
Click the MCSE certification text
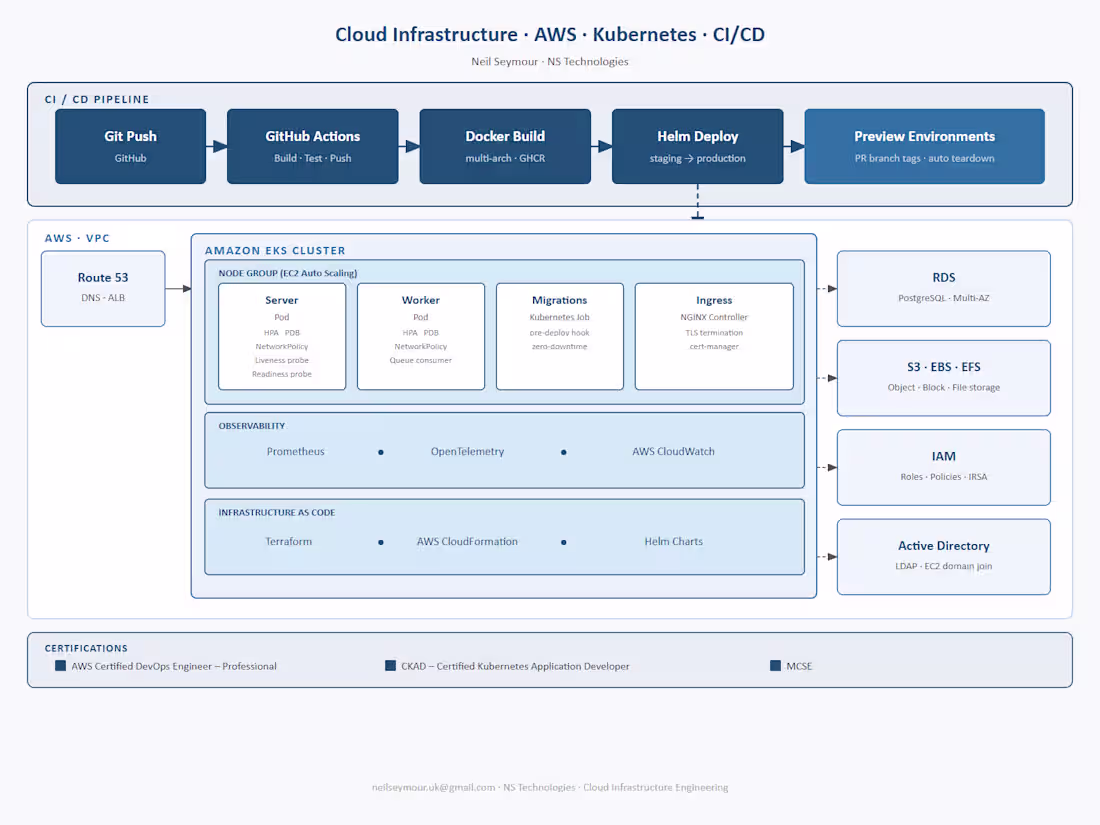[799, 666]
